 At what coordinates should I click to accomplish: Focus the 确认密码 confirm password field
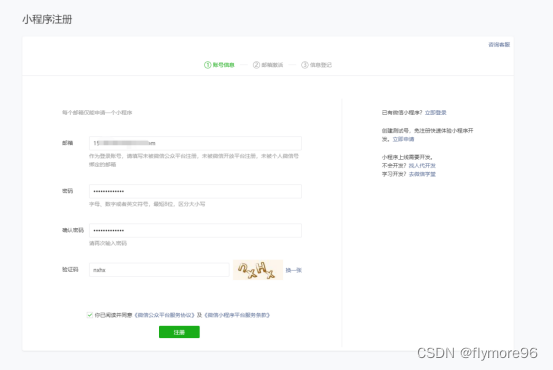pos(195,230)
